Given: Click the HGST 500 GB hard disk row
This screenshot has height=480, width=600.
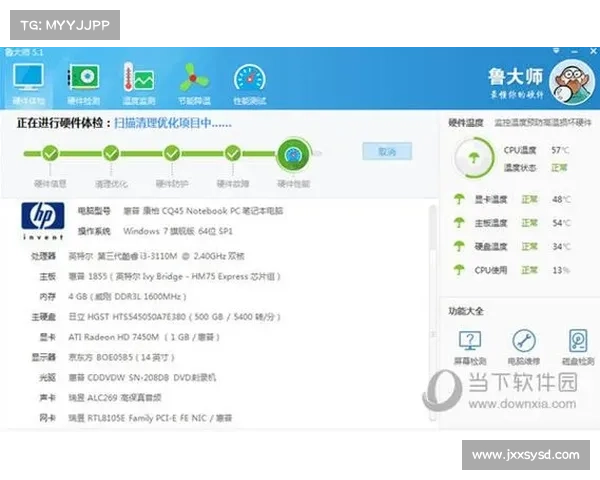Looking at the screenshot, I should click(156, 317).
